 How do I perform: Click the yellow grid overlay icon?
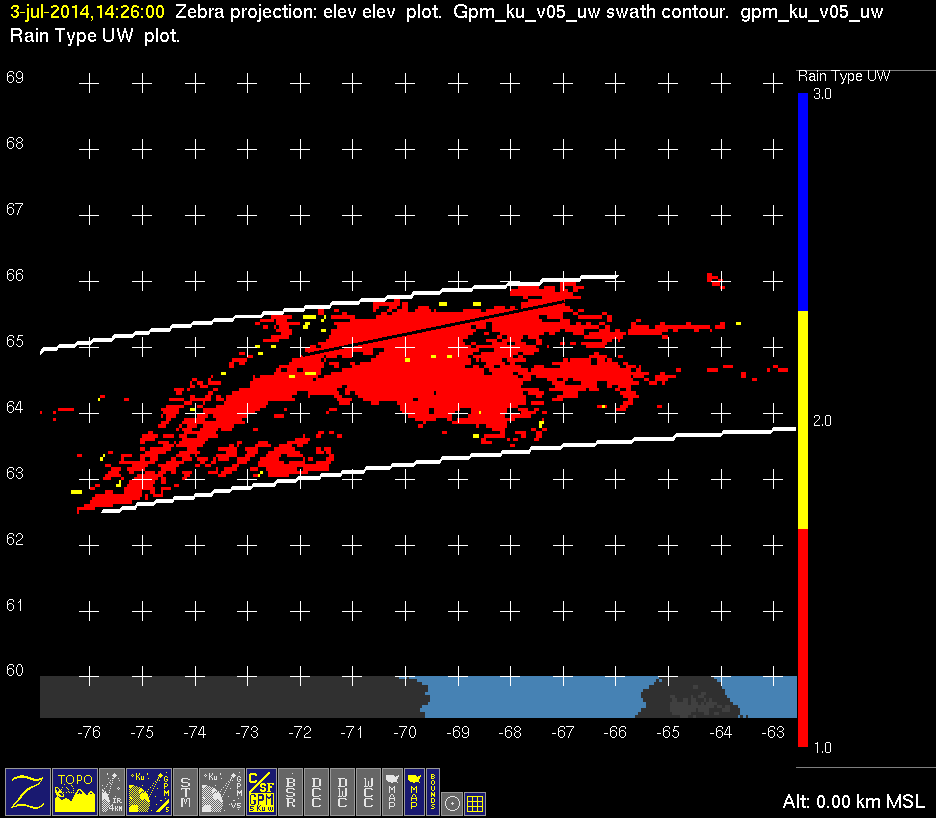(476, 802)
